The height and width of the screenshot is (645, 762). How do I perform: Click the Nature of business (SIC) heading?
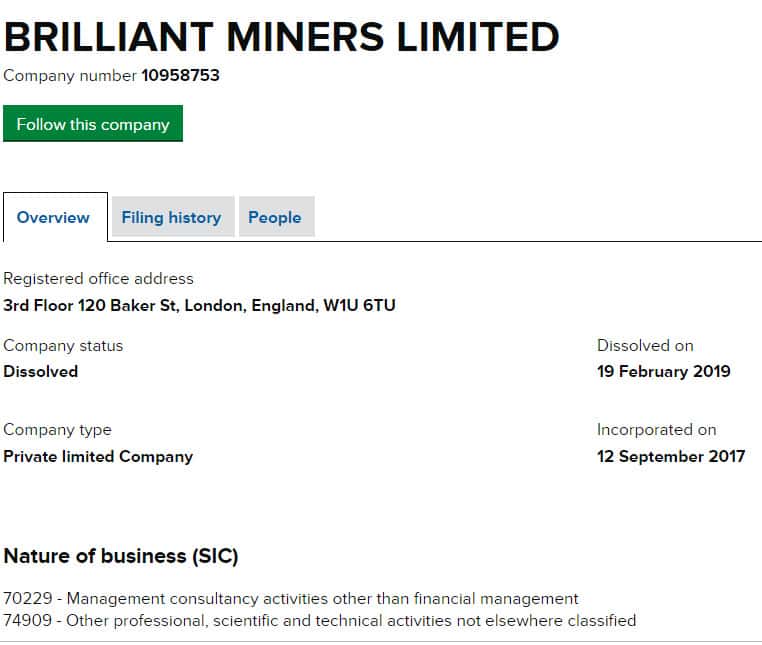tap(121, 556)
